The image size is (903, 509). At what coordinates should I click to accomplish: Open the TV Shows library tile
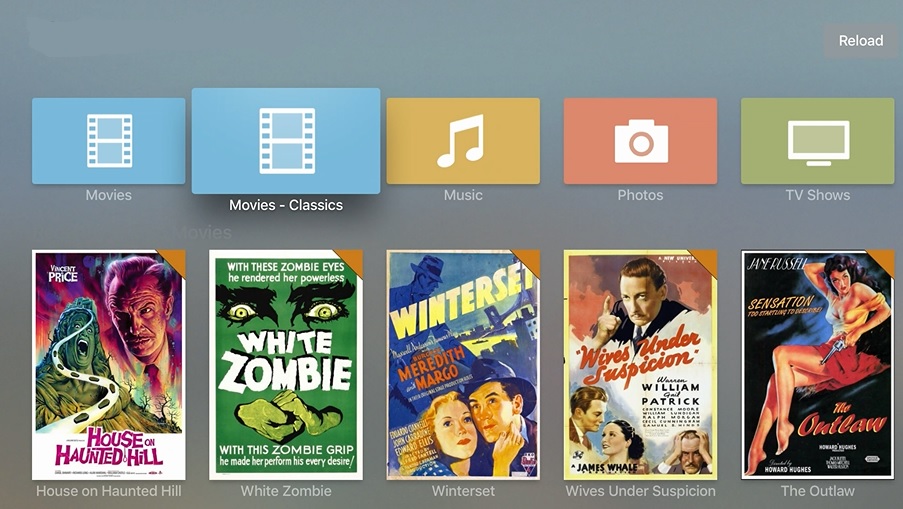818,141
